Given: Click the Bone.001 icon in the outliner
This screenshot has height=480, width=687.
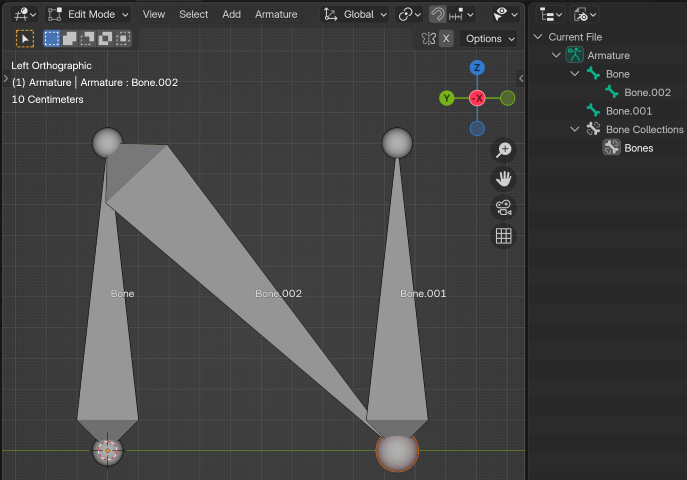Looking at the screenshot, I should [593, 110].
